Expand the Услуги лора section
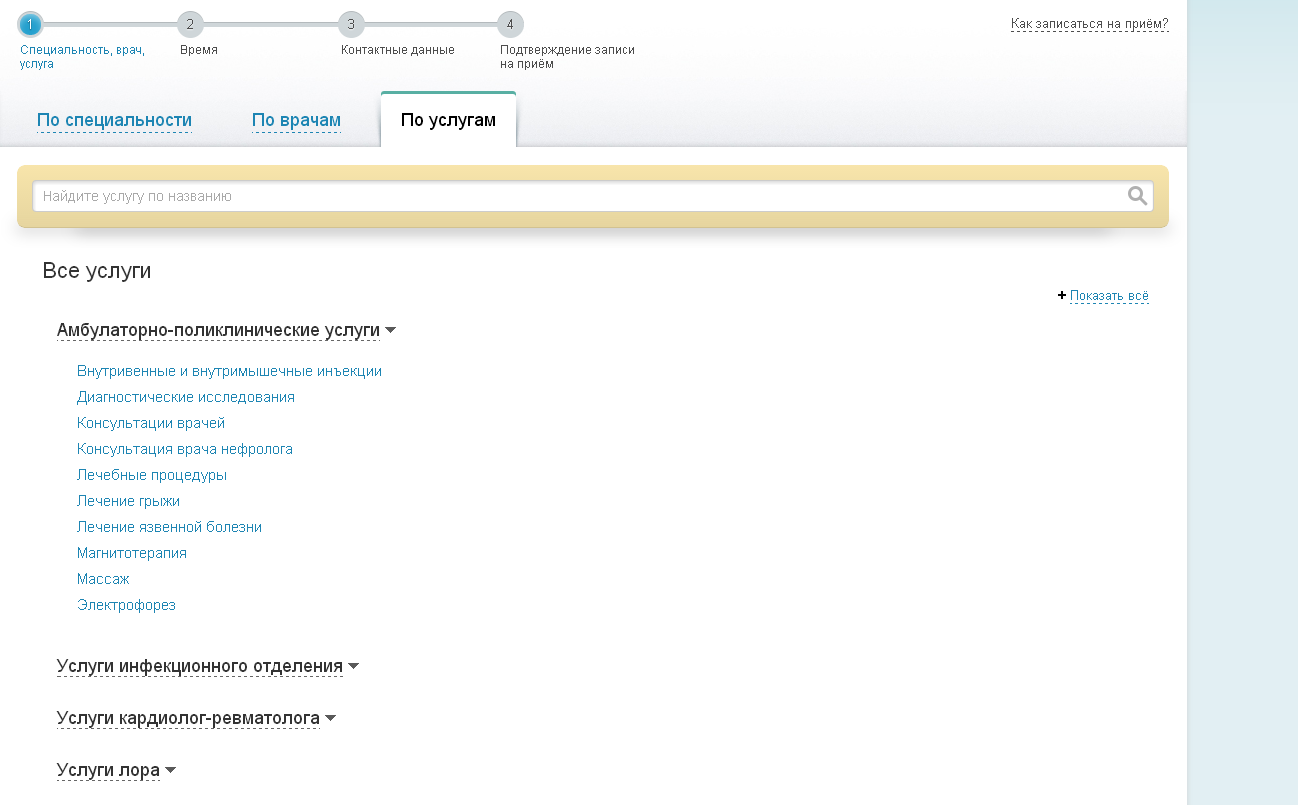Image resolution: width=1298 pixels, height=805 pixels. coord(116,770)
